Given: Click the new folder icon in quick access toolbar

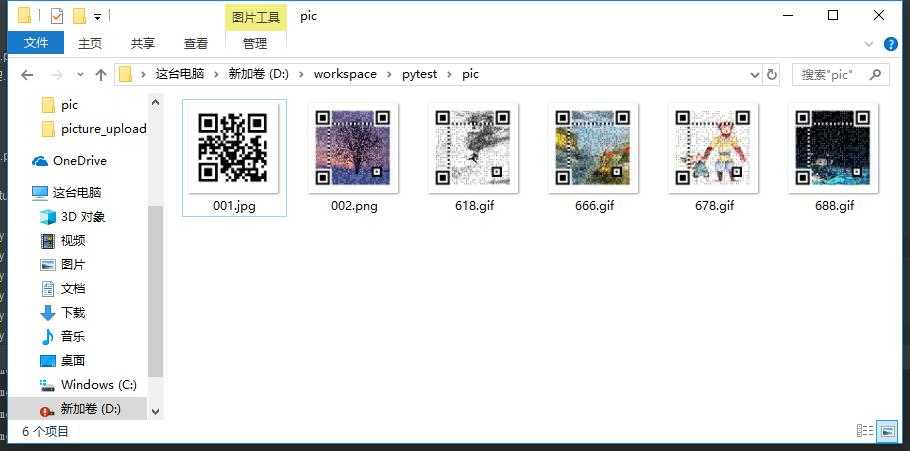Looking at the screenshot, I should (79, 16).
